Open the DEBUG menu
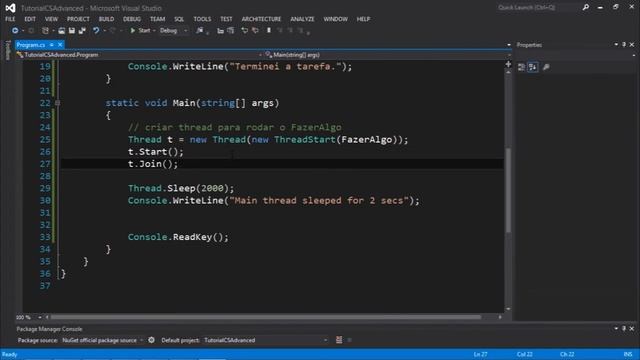 (132, 19)
